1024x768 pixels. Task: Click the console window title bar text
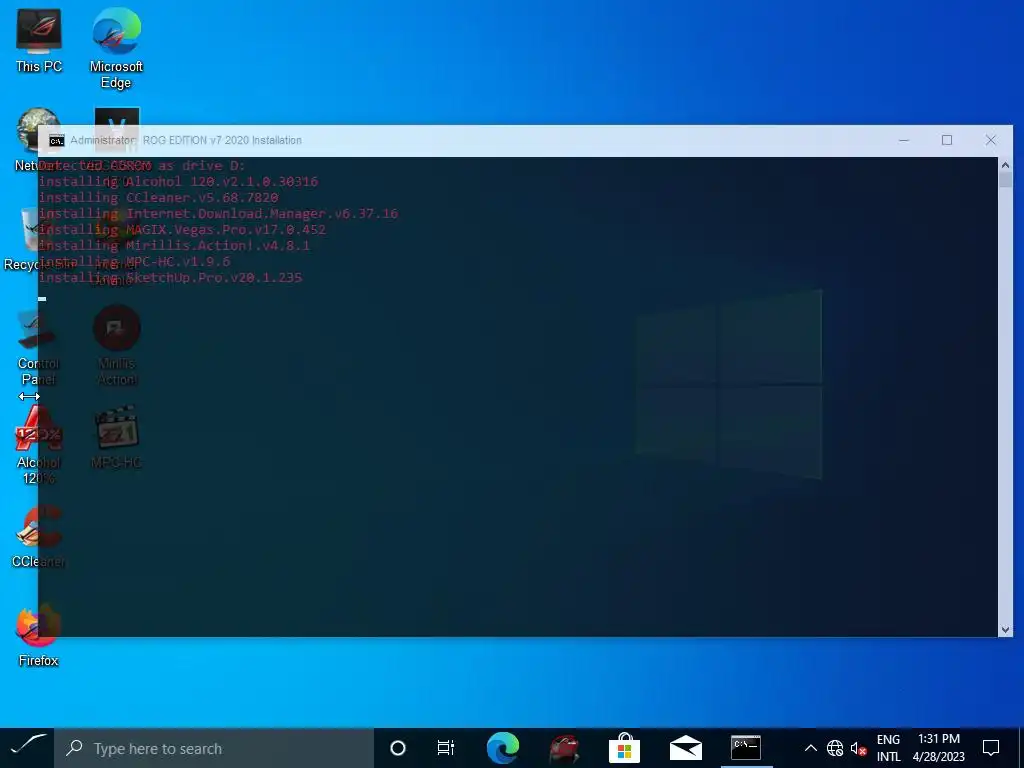click(186, 140)
